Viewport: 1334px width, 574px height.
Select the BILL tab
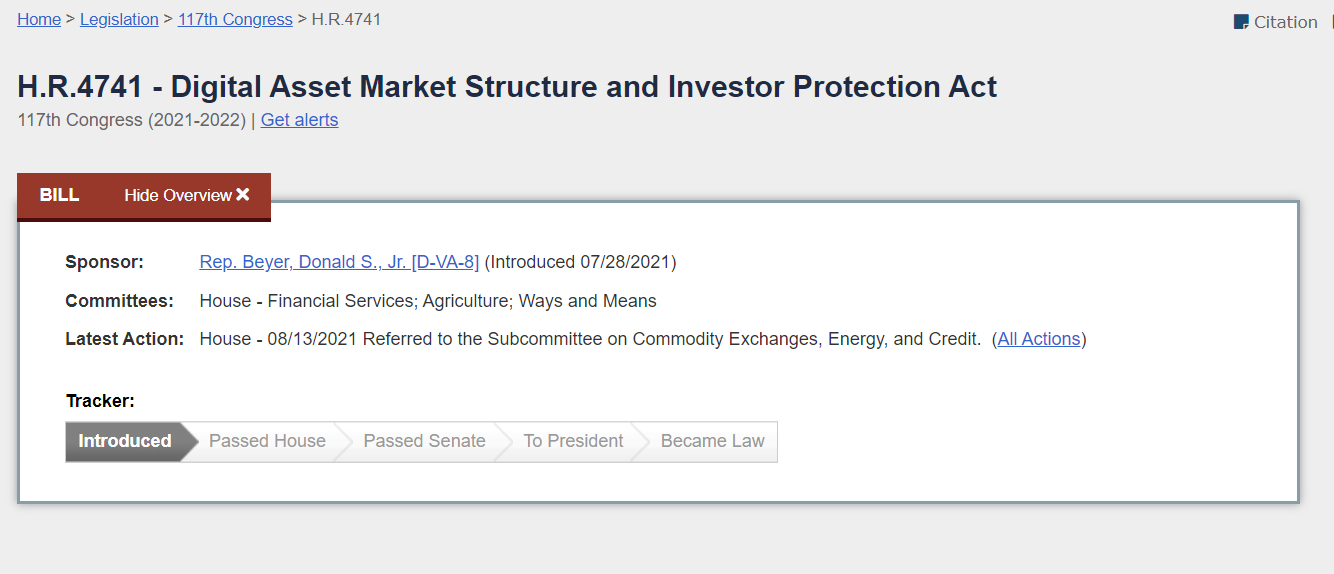pyautogui.click(x=59, y=195)
